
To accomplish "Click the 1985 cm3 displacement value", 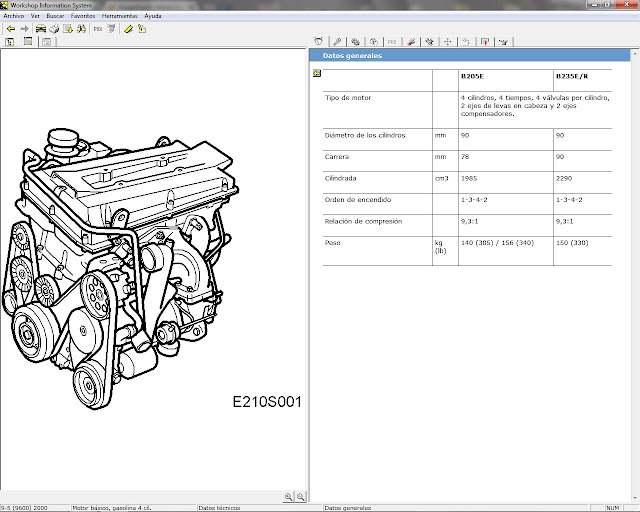I will [469, 178].
